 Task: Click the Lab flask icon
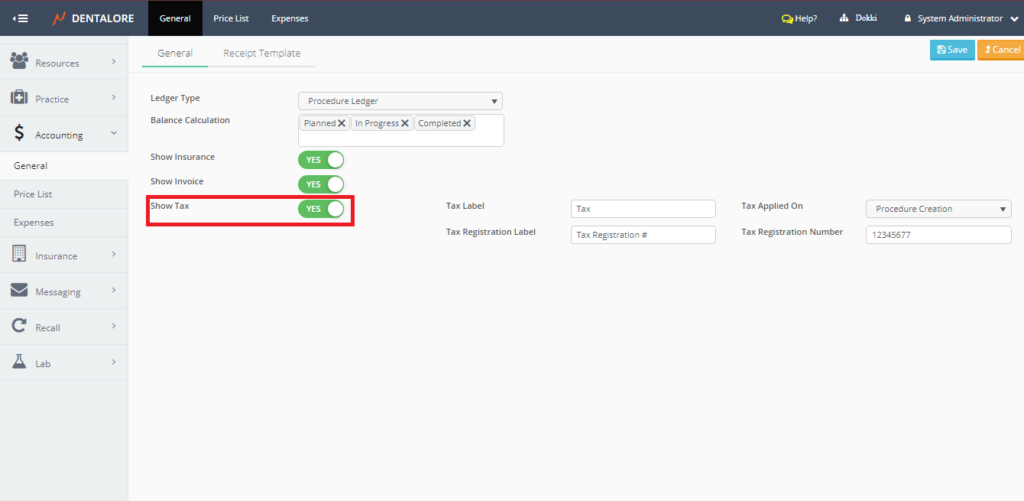[x=19, y=362]
